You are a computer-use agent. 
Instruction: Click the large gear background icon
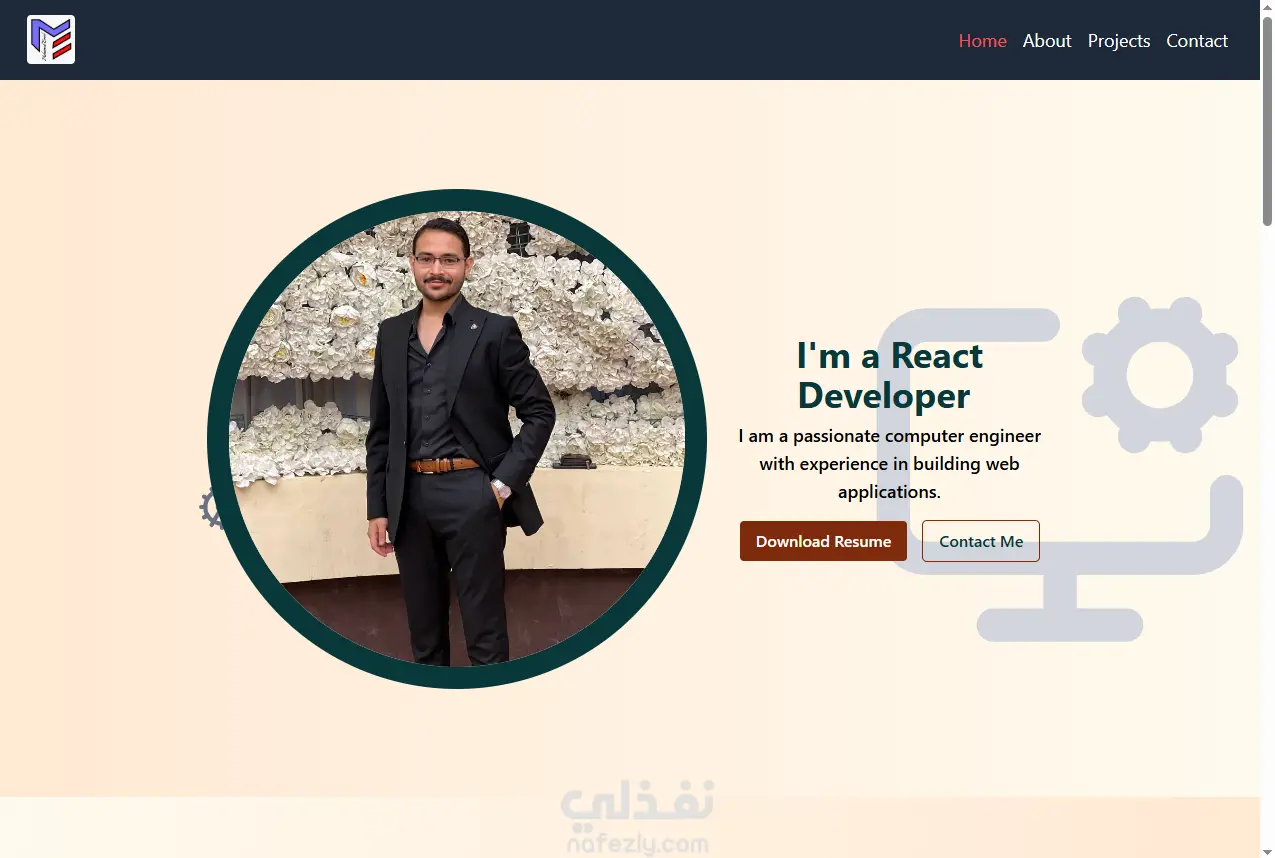pos(1160,375)
